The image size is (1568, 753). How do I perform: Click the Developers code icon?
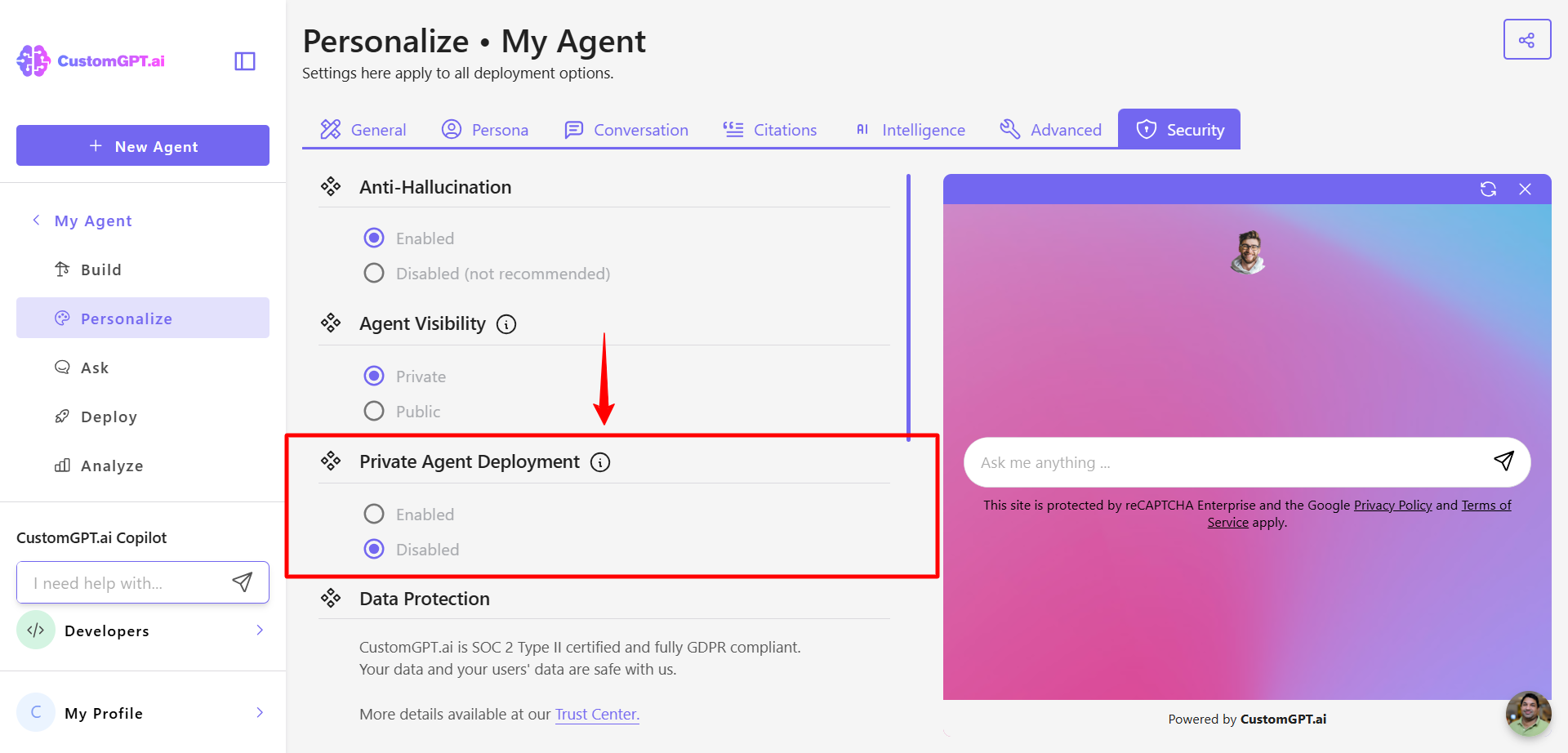(36, 630)
